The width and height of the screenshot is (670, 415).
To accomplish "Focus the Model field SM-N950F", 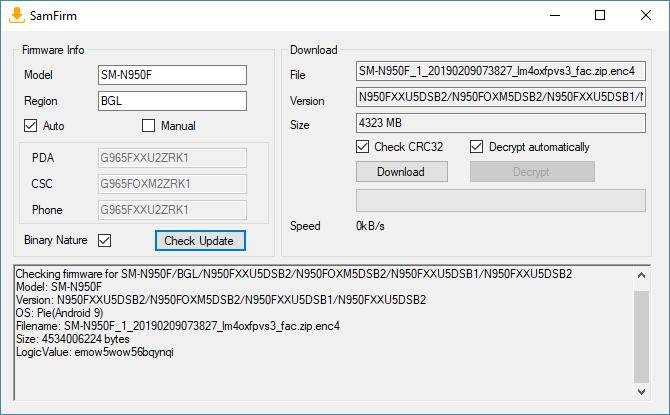I will (172, 75).
